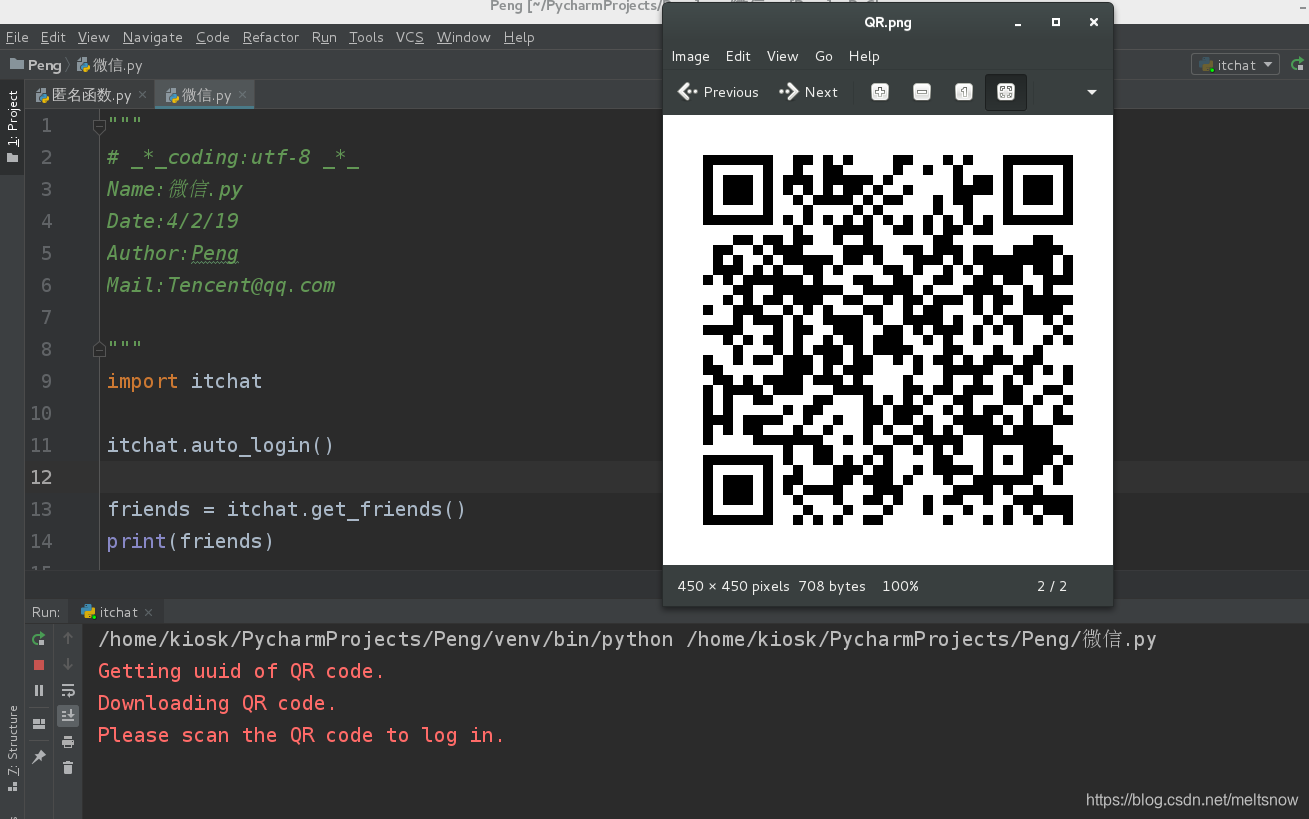
Task: Close the 匿名函数.py editor tab
Action: point(143,95)
